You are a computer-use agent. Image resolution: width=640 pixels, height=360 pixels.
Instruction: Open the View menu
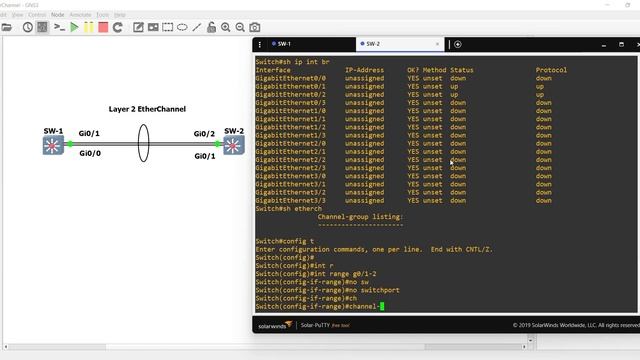pyautogui.click(x=18, y=15)
